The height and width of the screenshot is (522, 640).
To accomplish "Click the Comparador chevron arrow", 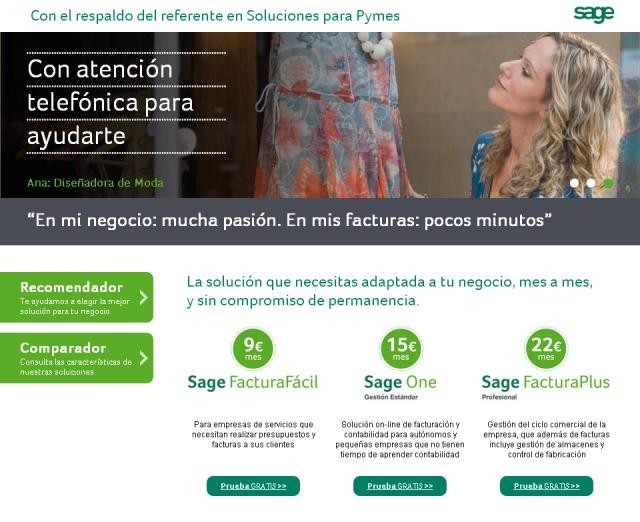I will [143, 358].
